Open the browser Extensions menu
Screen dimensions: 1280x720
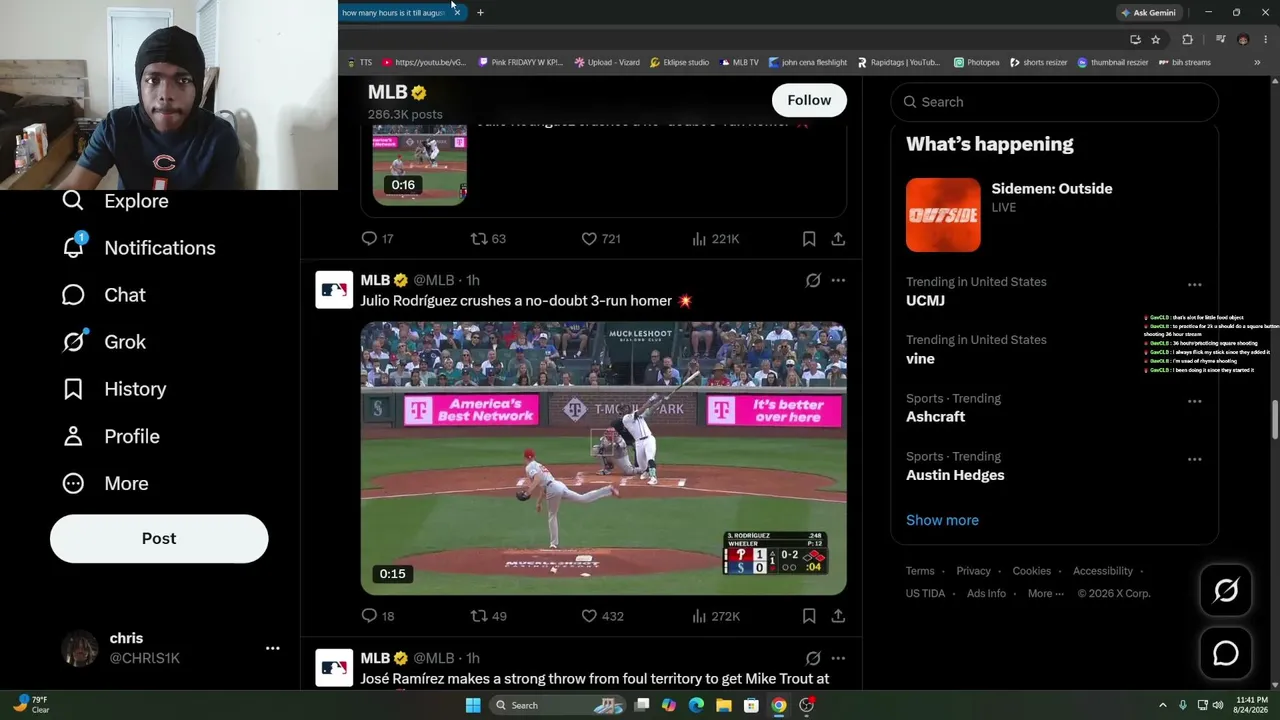(1187, 40)
